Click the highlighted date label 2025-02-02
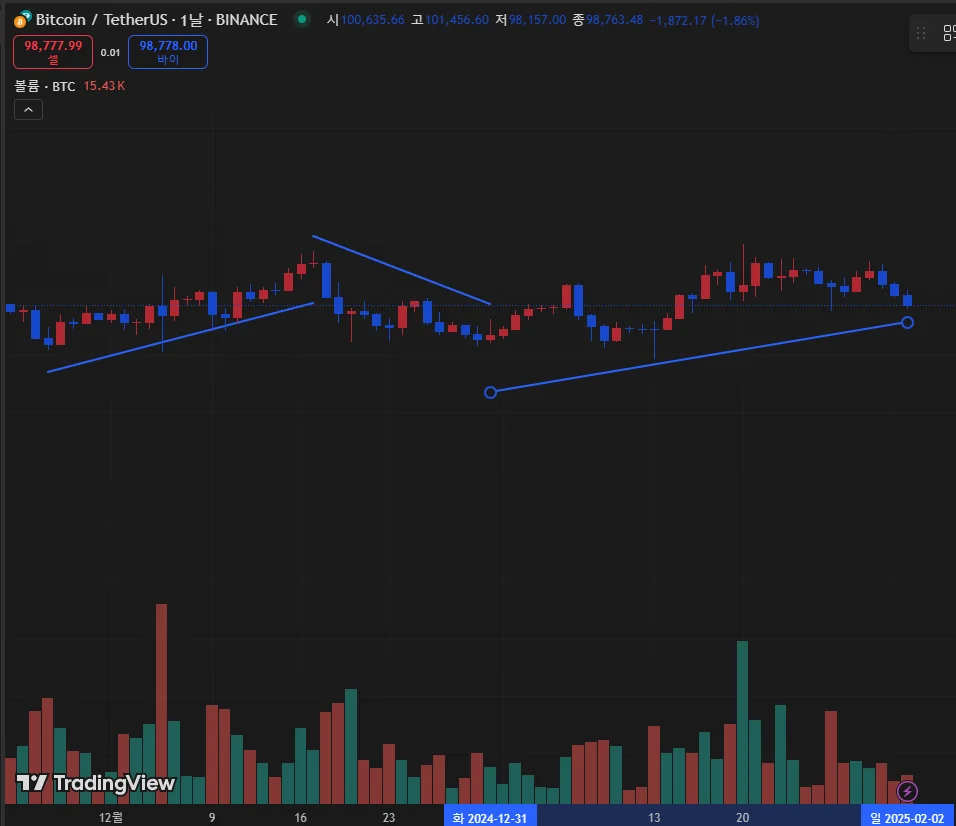The width and height of the screenshot is (956, 826). pyautogui.click(x=907, y=817)
